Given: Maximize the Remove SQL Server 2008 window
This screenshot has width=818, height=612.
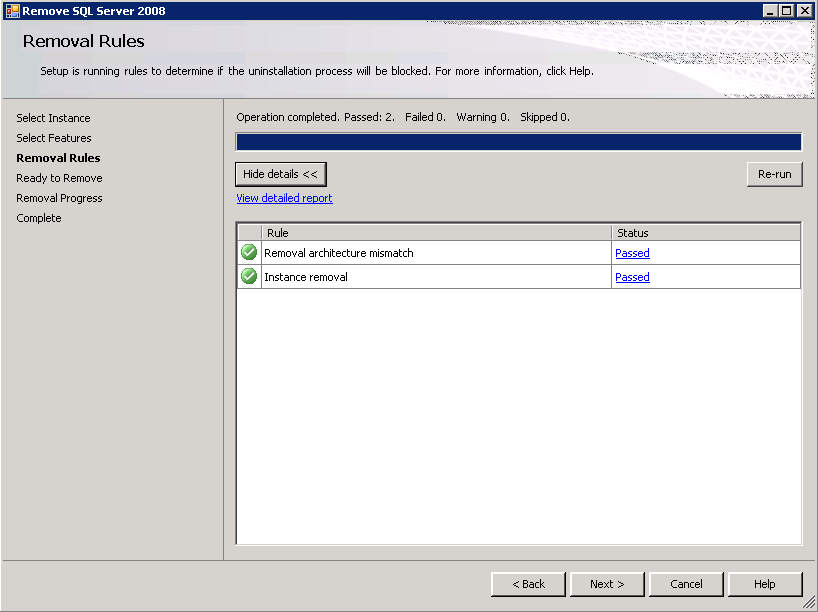Looking at the screenshot, I should click(x=787, y=10).
